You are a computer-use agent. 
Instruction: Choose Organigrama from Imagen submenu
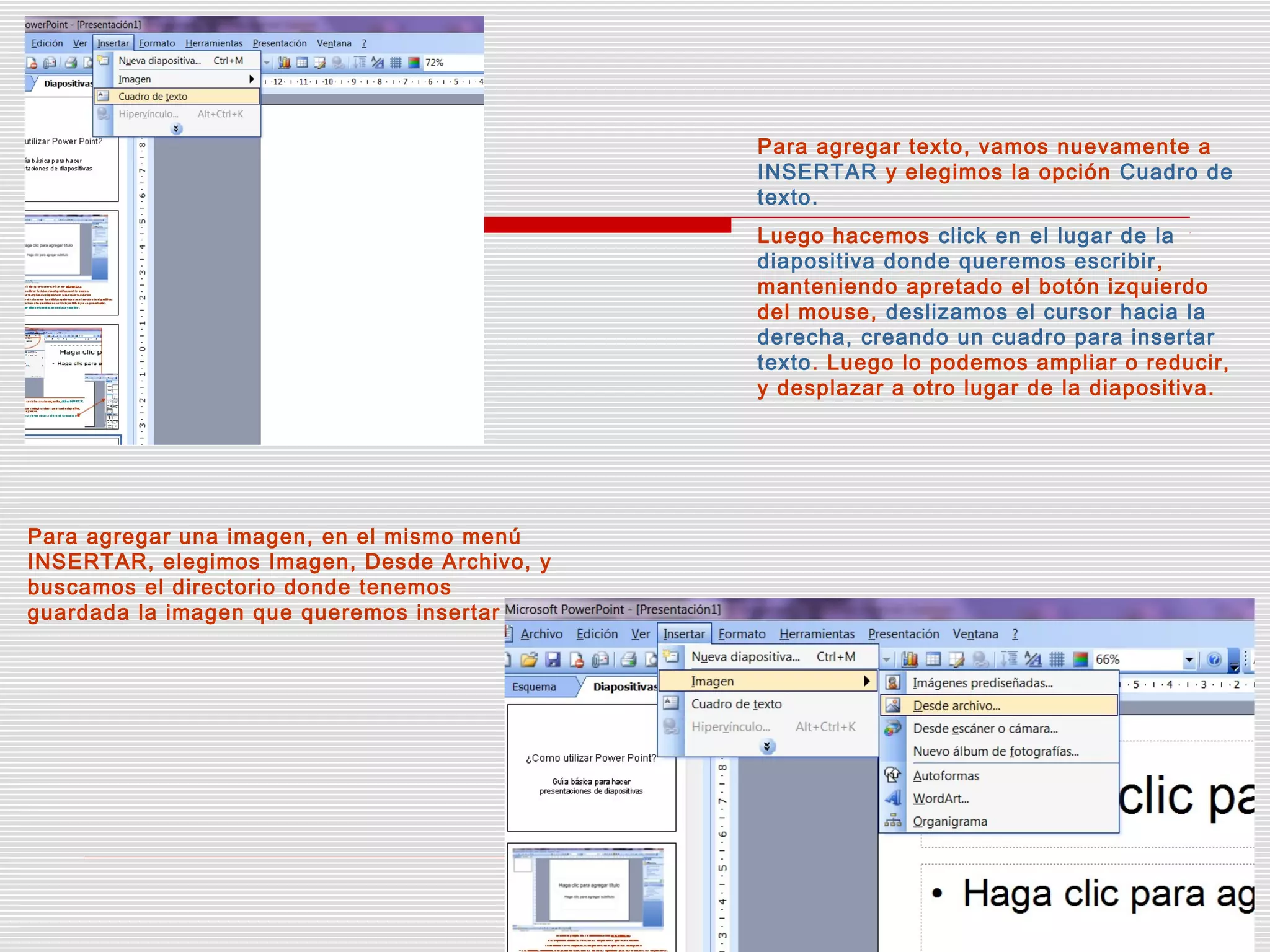click(x=1000, y=822)
